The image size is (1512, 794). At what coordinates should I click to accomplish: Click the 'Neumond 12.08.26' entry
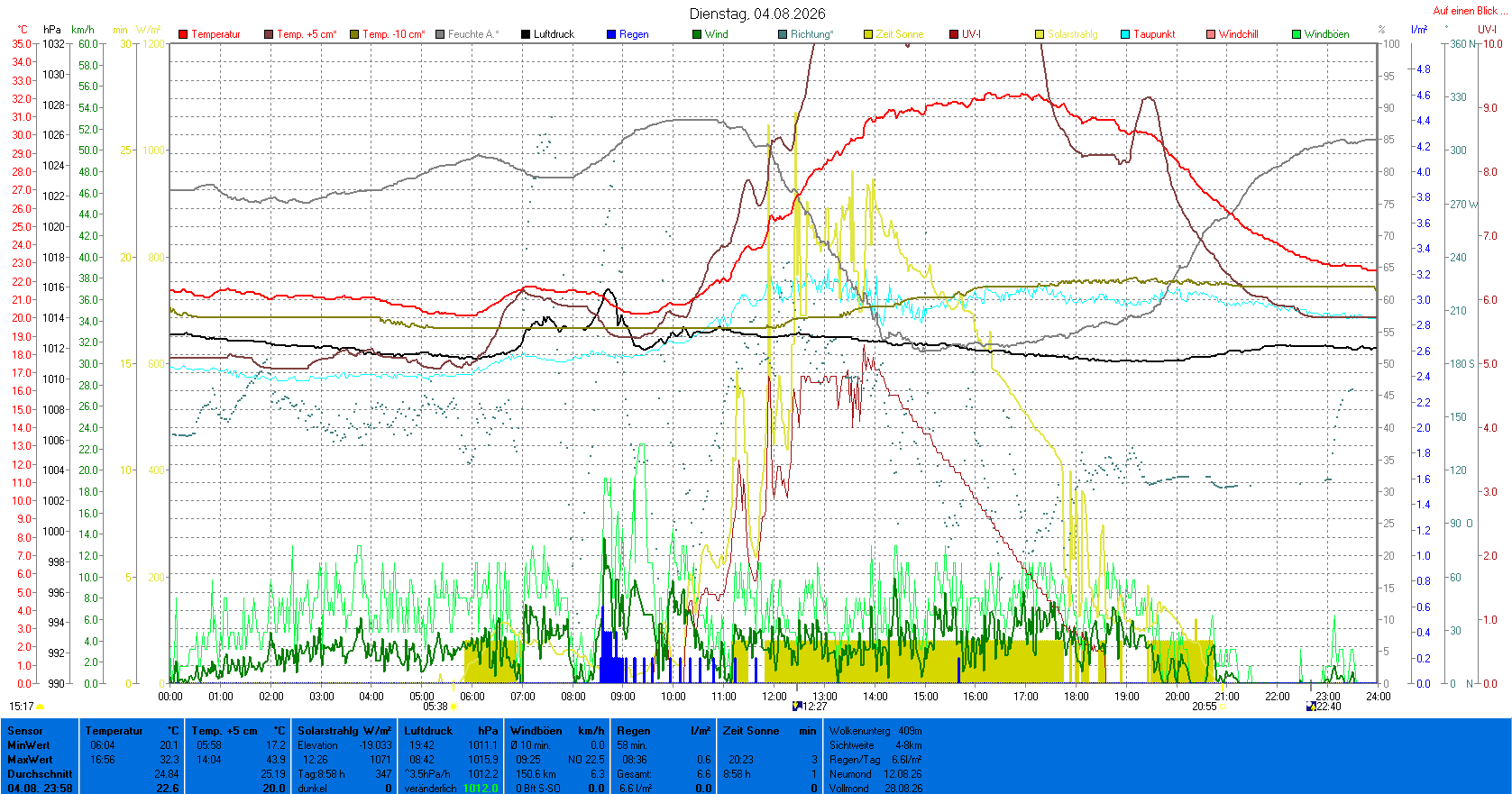tap(875, 774)
